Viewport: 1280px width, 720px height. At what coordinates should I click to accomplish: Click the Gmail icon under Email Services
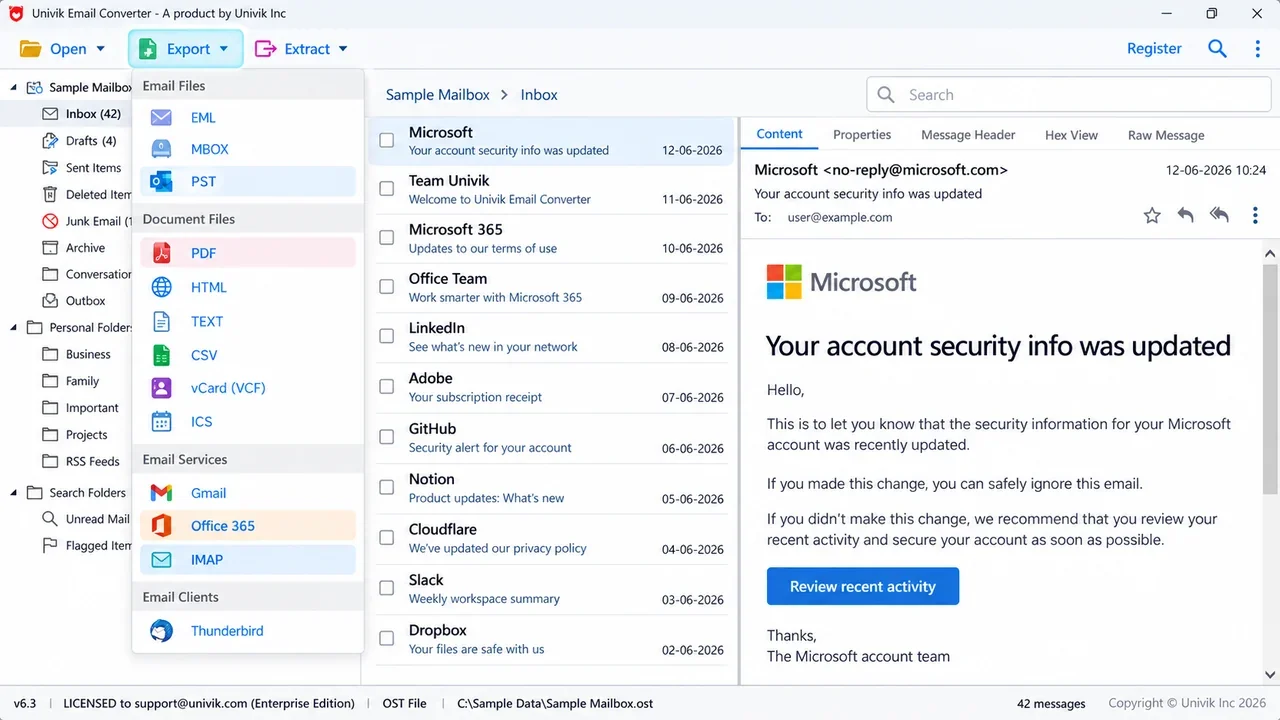point(161,493)
